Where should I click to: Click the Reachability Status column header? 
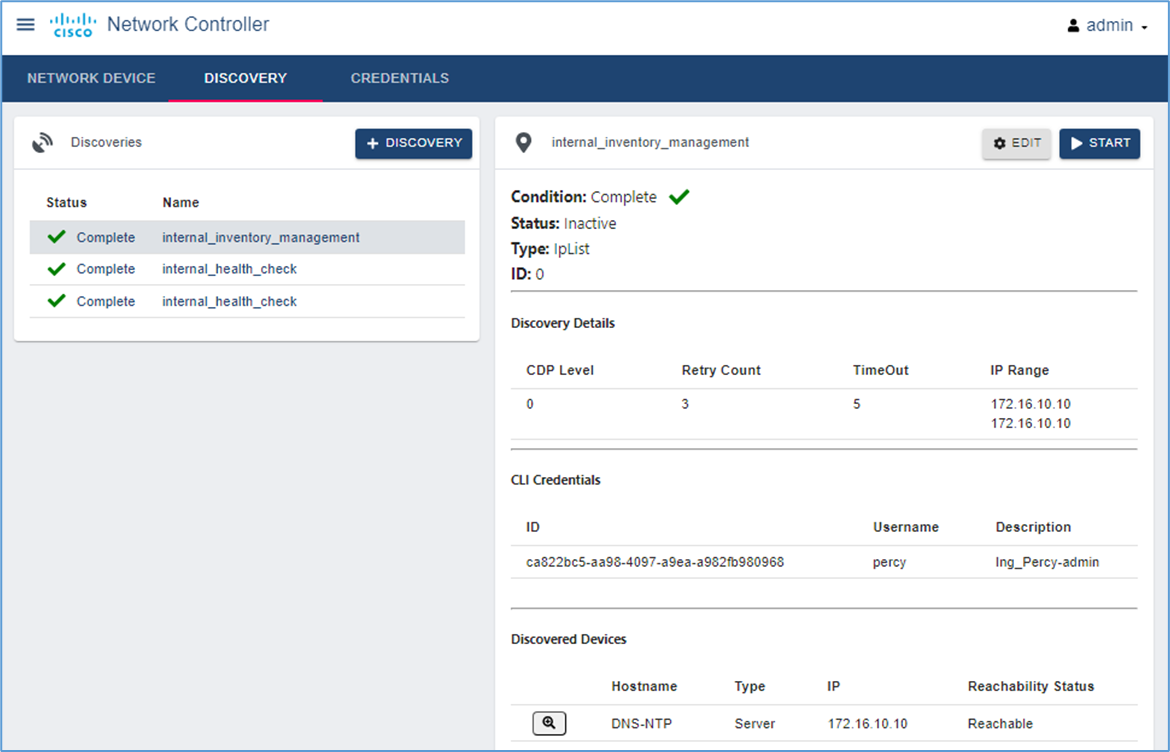(x=1030, y=686)
